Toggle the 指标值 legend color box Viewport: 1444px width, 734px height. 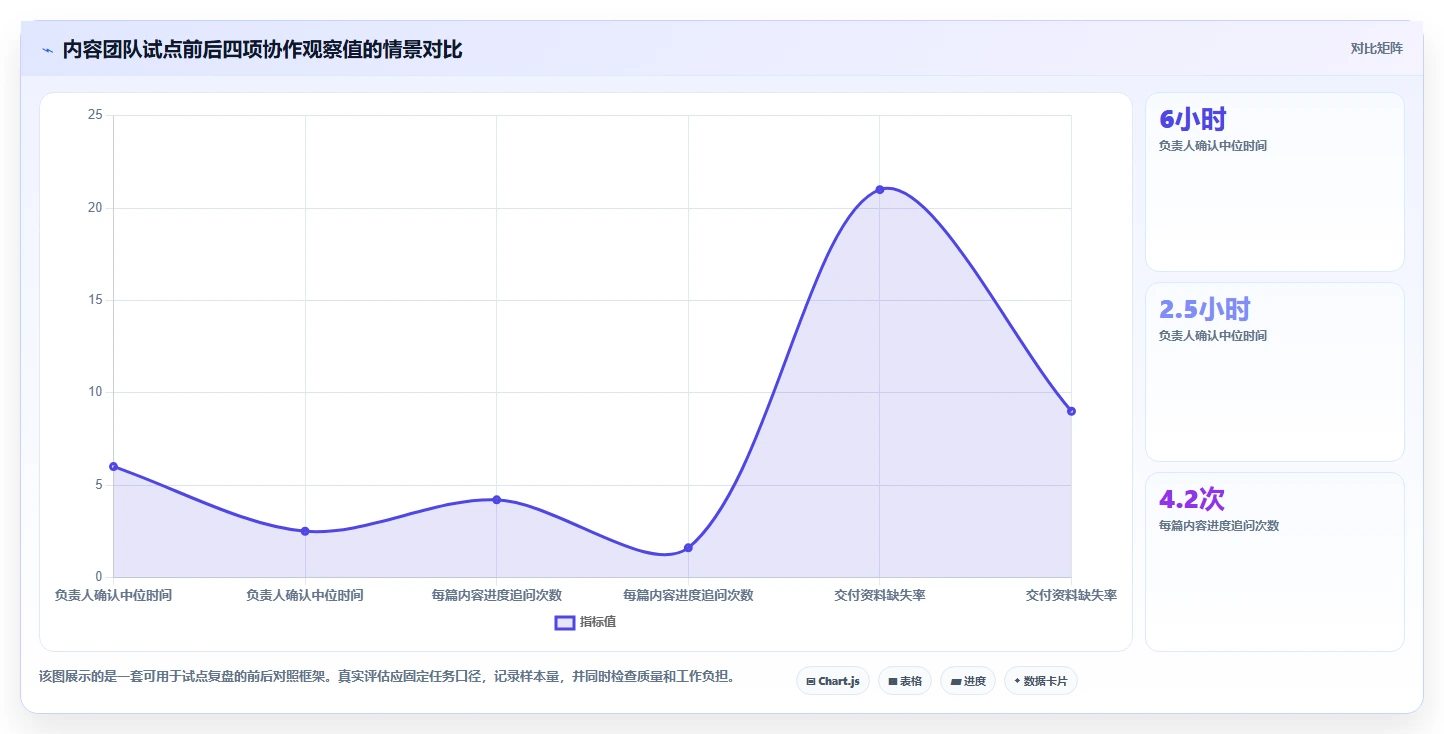point(565,623)
